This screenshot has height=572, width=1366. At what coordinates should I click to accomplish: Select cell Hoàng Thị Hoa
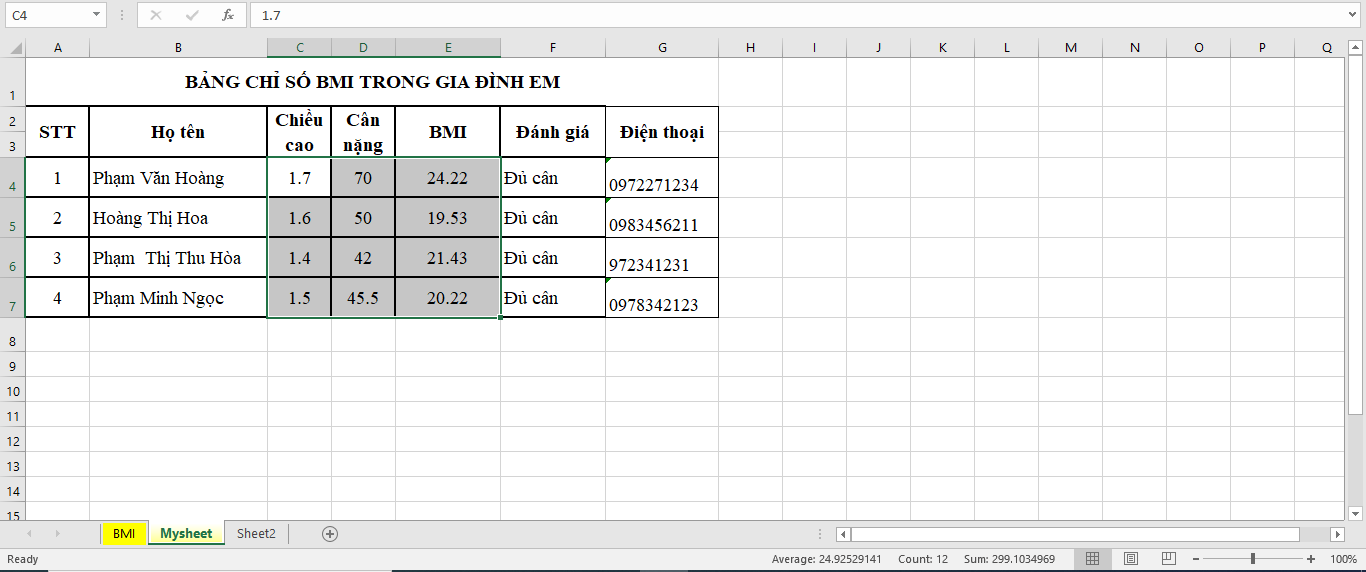click(178, 218)
